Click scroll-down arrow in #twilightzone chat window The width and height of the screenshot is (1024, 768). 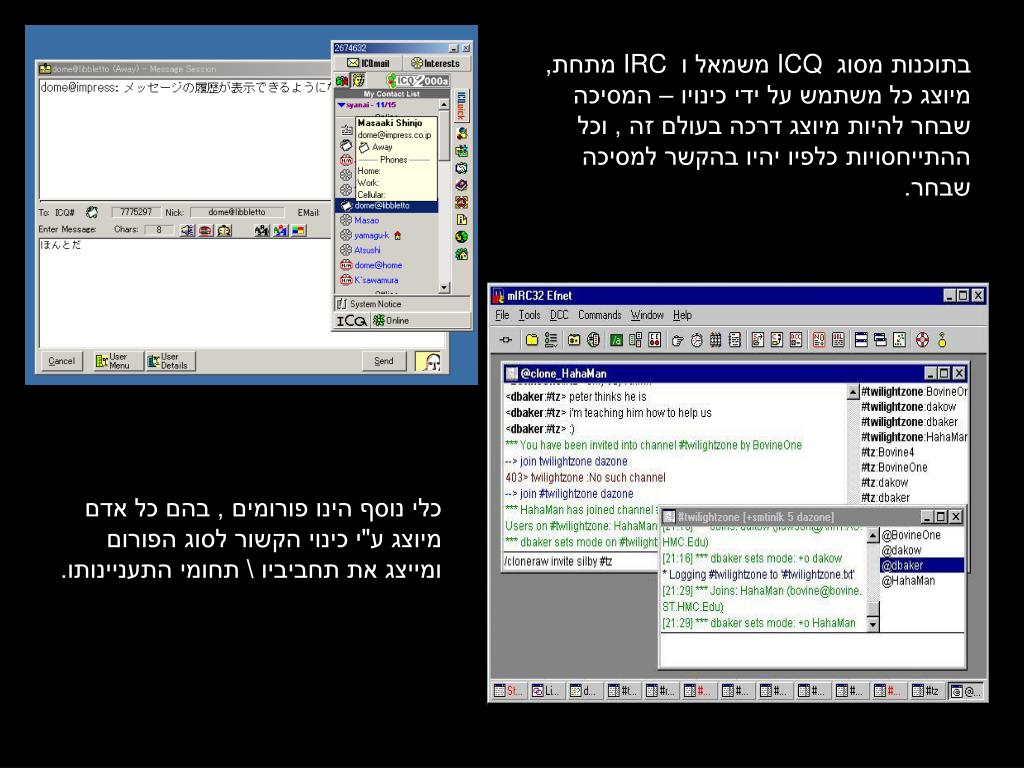coord(872,624)
